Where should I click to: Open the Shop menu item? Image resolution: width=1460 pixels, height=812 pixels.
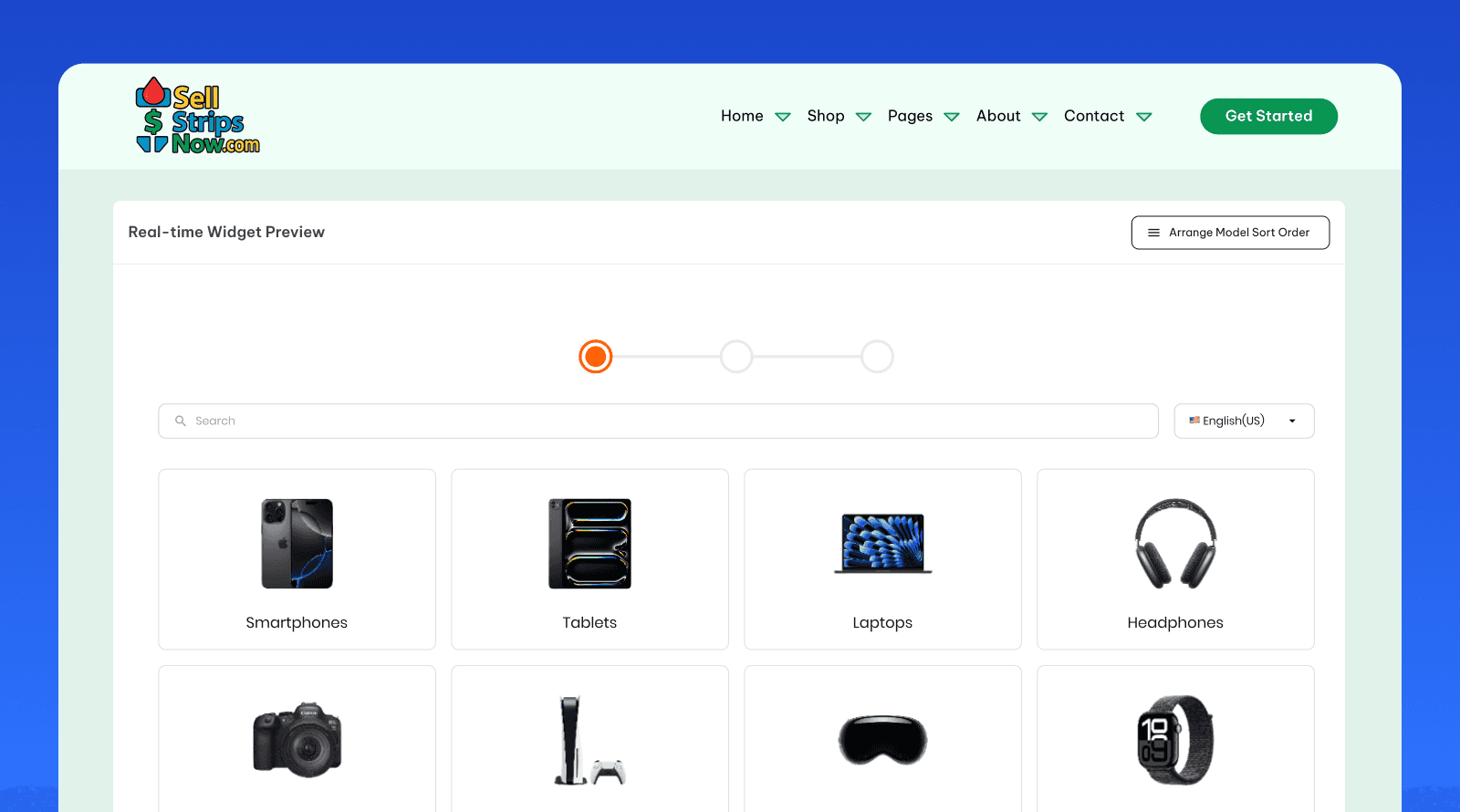pos(826,116)
